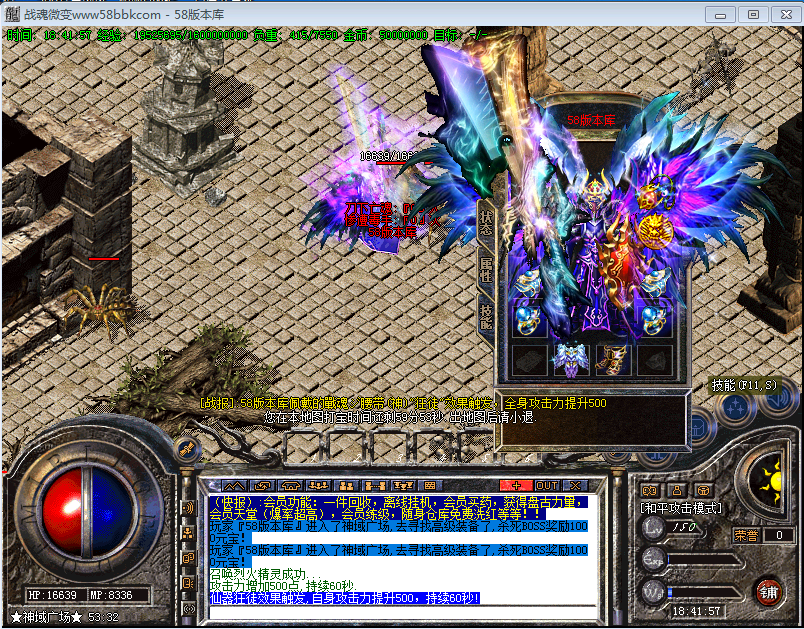
Task: Click the 召唤烈火精灵成功 chat message
Action: pos(266,574)
